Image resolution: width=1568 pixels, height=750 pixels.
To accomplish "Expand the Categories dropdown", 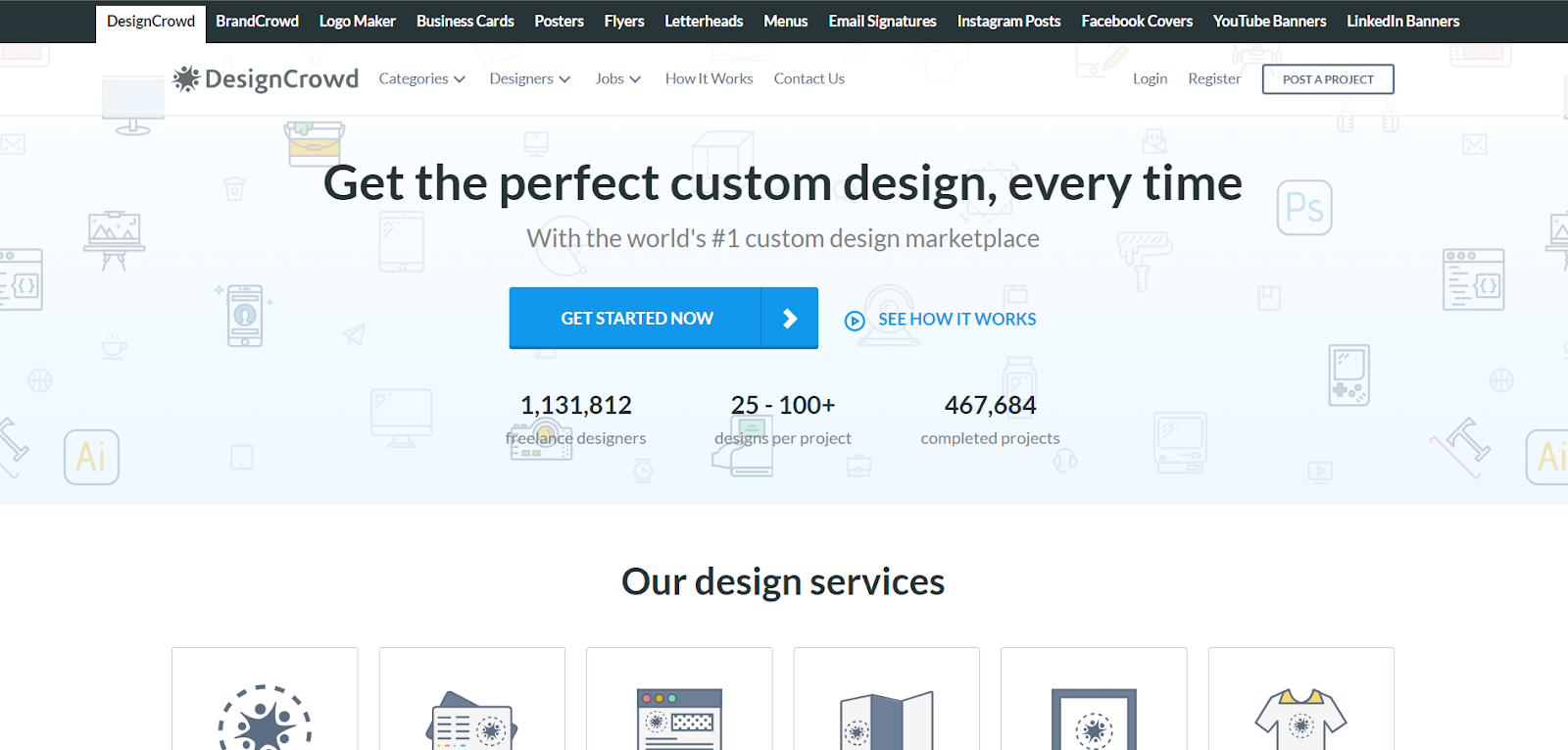I will (x=422, y=79).
